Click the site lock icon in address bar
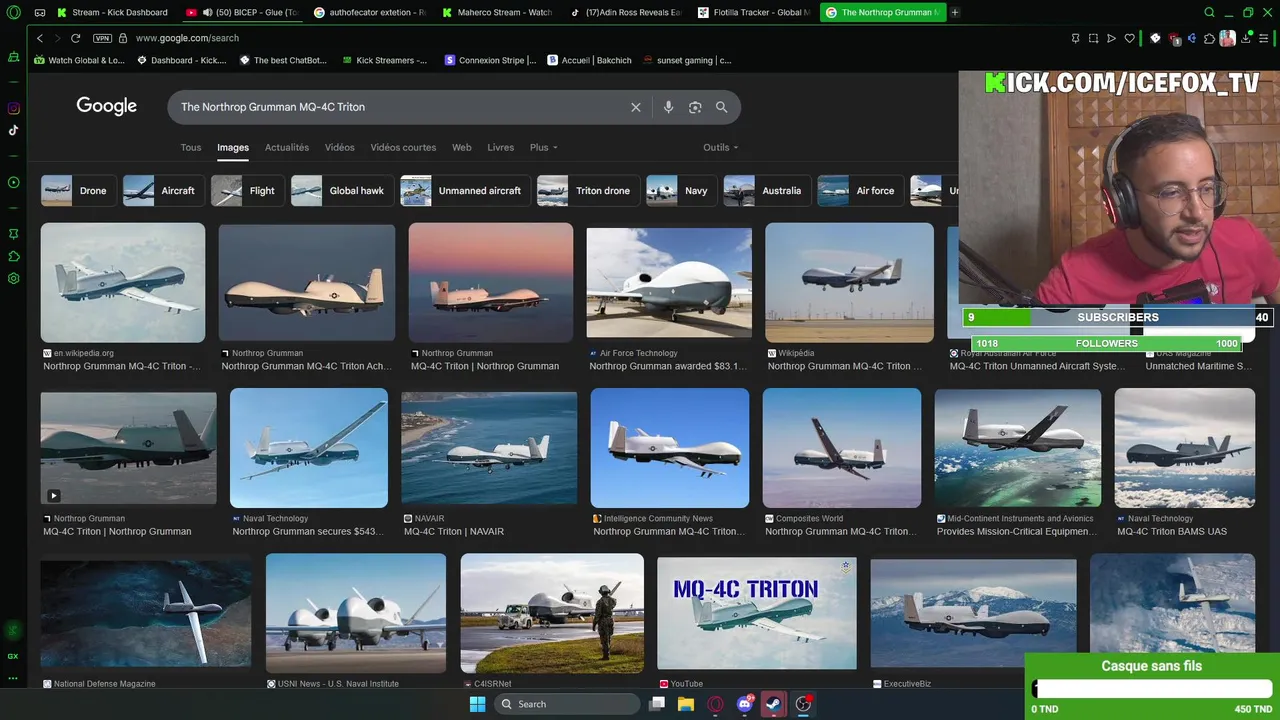Viewport: 1280px width, 720px height. tap(123, 38)
